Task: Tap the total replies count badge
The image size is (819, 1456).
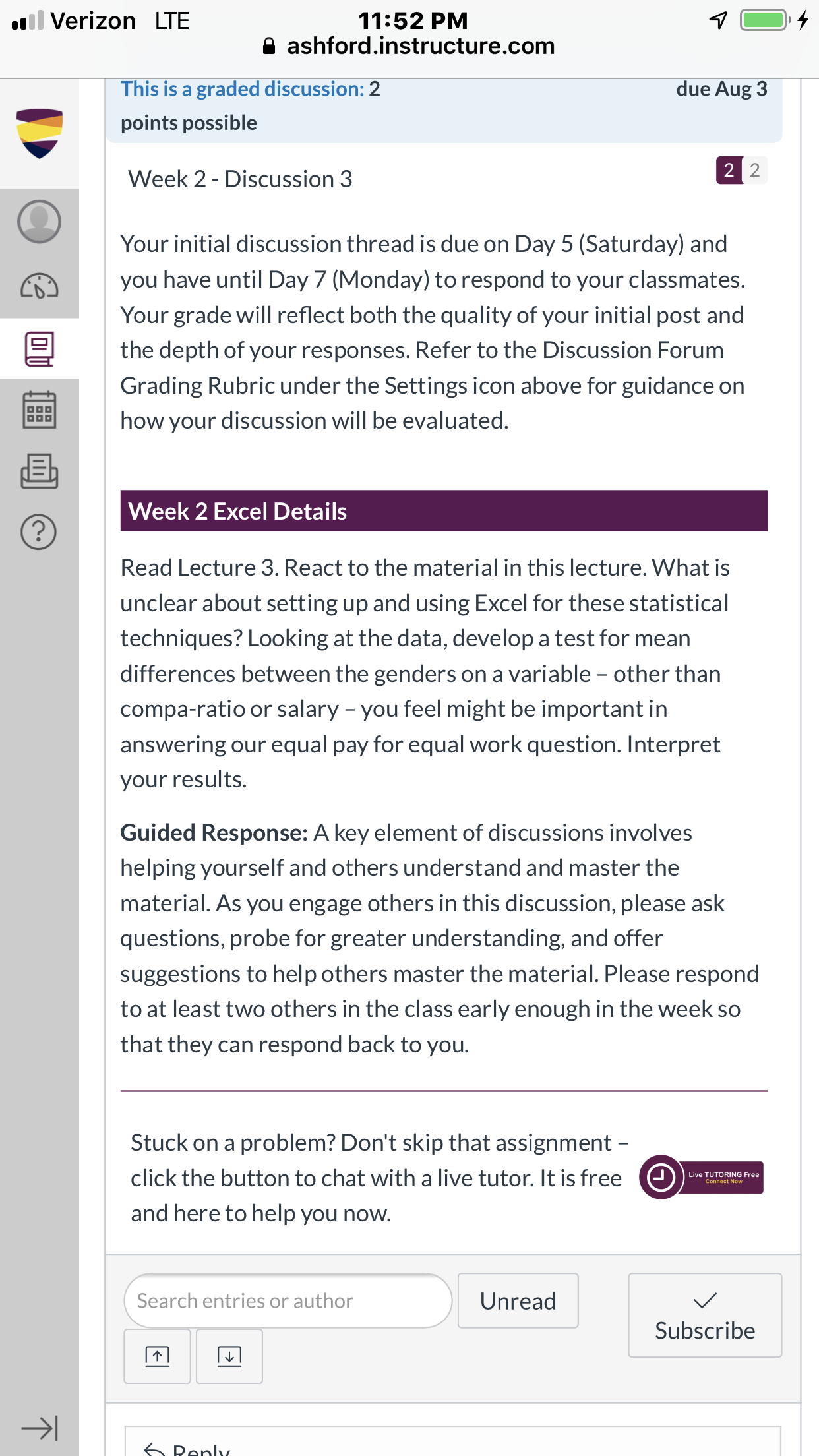Action: tap(755, 170)
